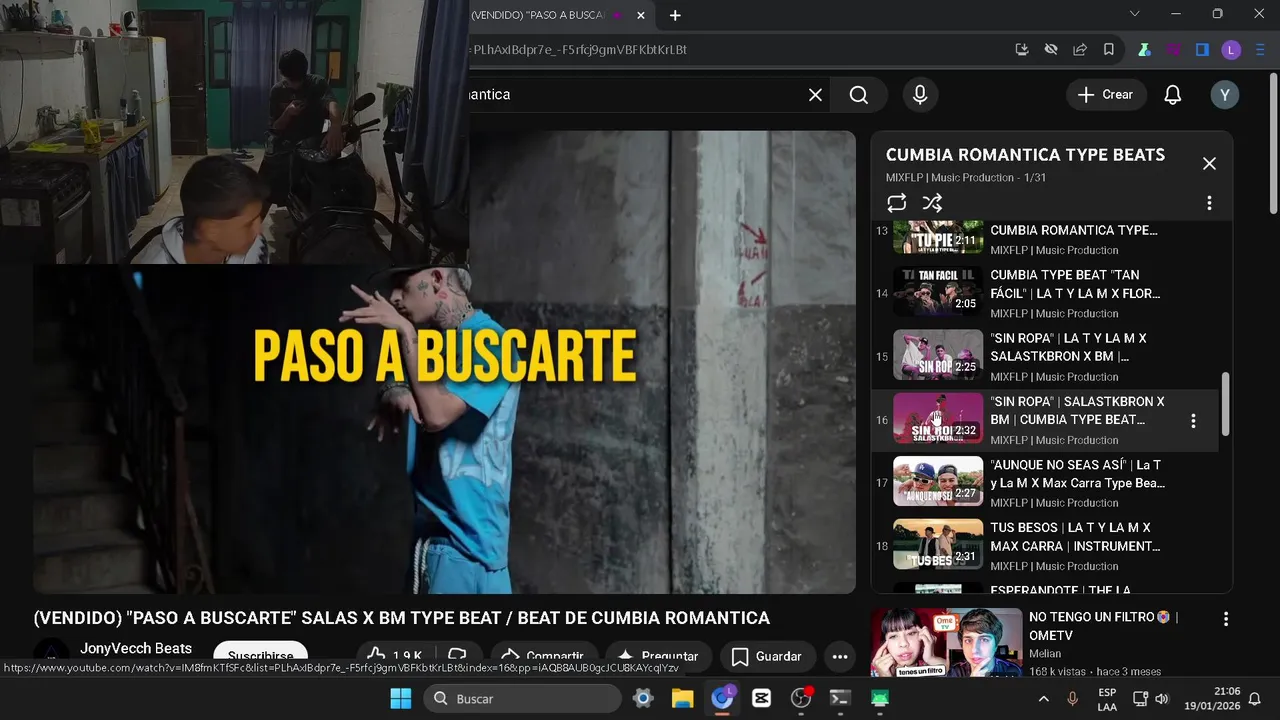
Task: Open JonyVecch Beats channel
Action: (136, 648)
